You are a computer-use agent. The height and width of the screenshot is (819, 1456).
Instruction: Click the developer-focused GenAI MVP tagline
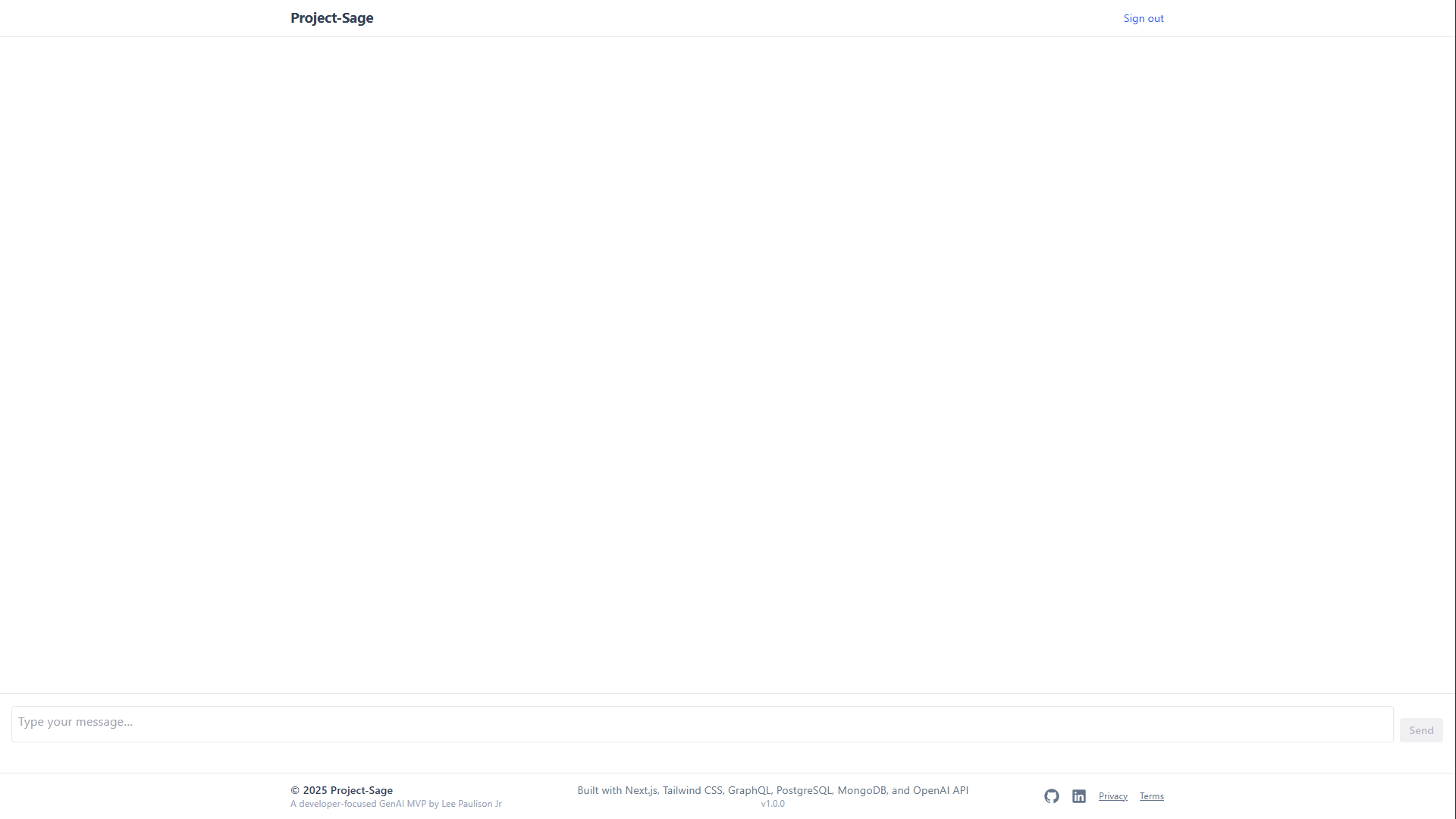396,804
